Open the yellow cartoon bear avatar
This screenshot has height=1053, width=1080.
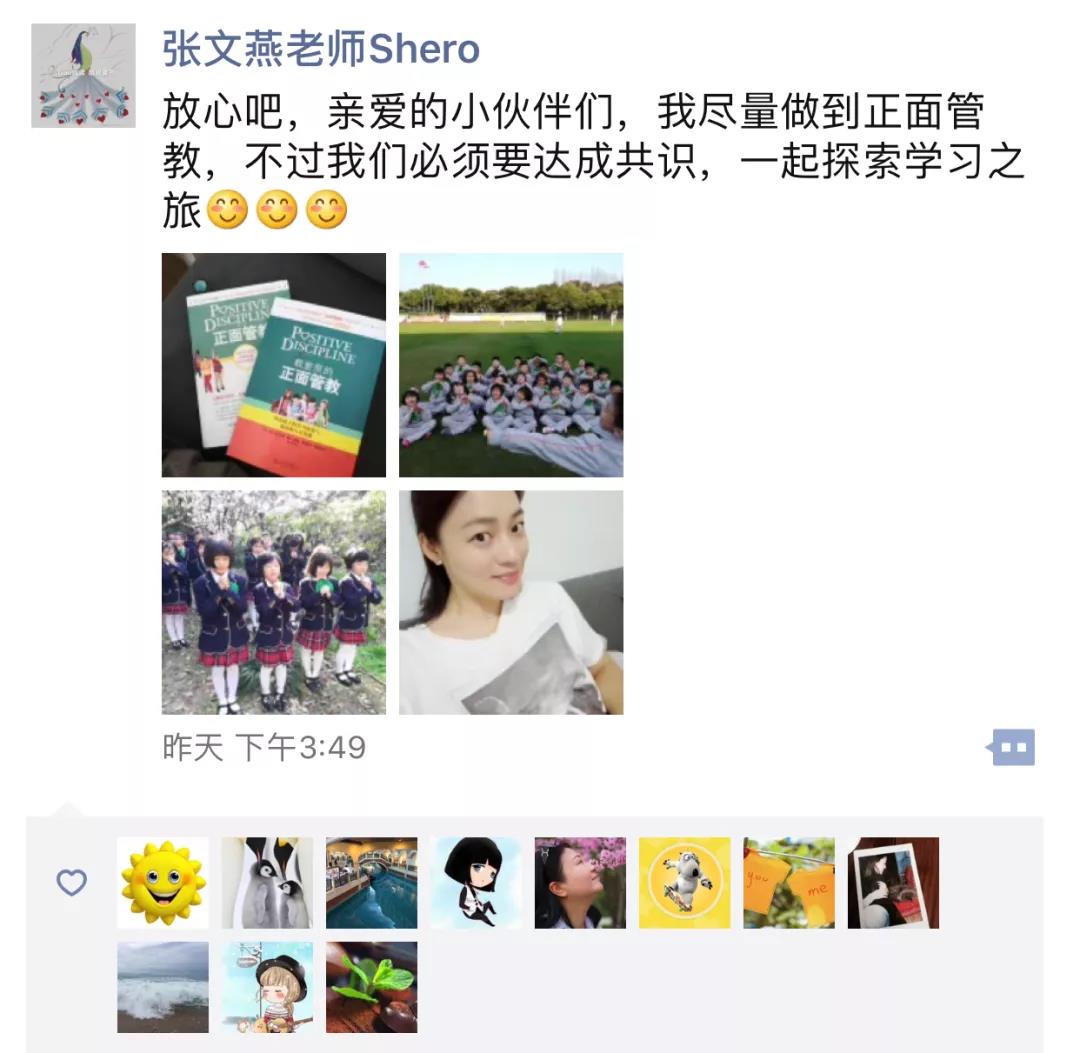click(685, 883)
